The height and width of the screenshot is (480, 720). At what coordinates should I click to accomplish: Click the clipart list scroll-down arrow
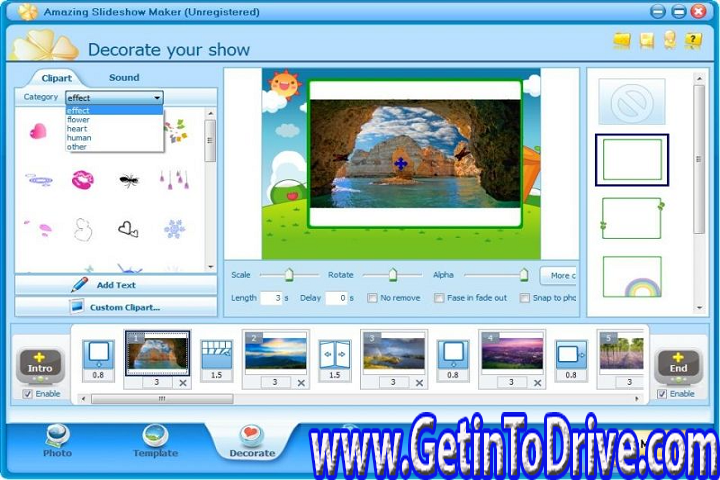(210, 267)
